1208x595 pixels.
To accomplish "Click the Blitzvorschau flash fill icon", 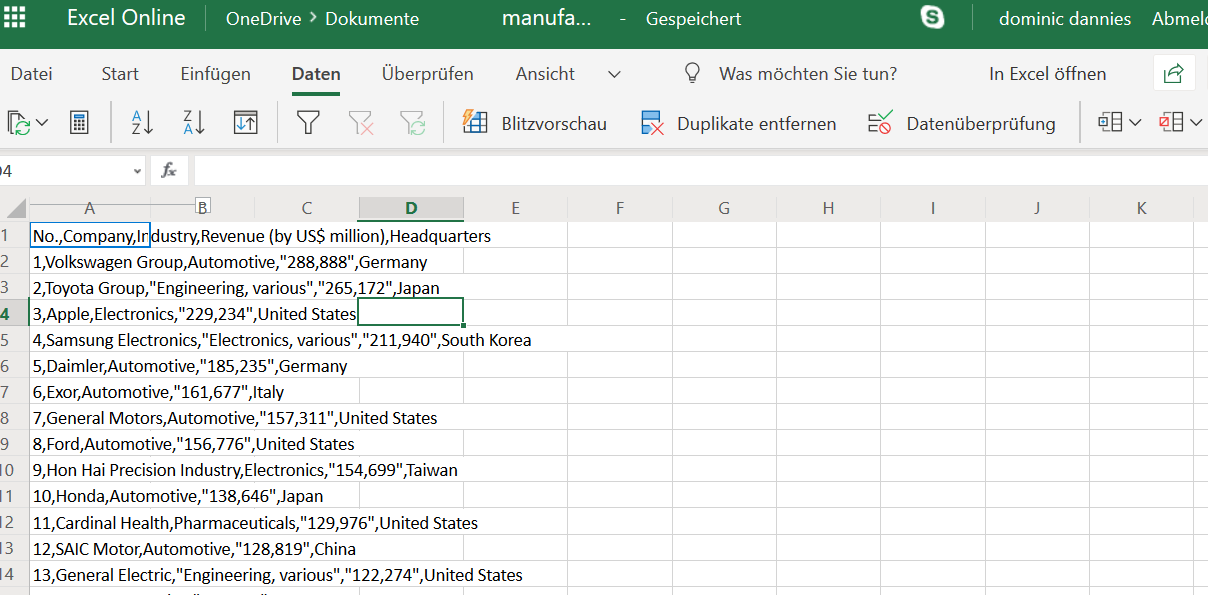I will (x=474, y=122).
